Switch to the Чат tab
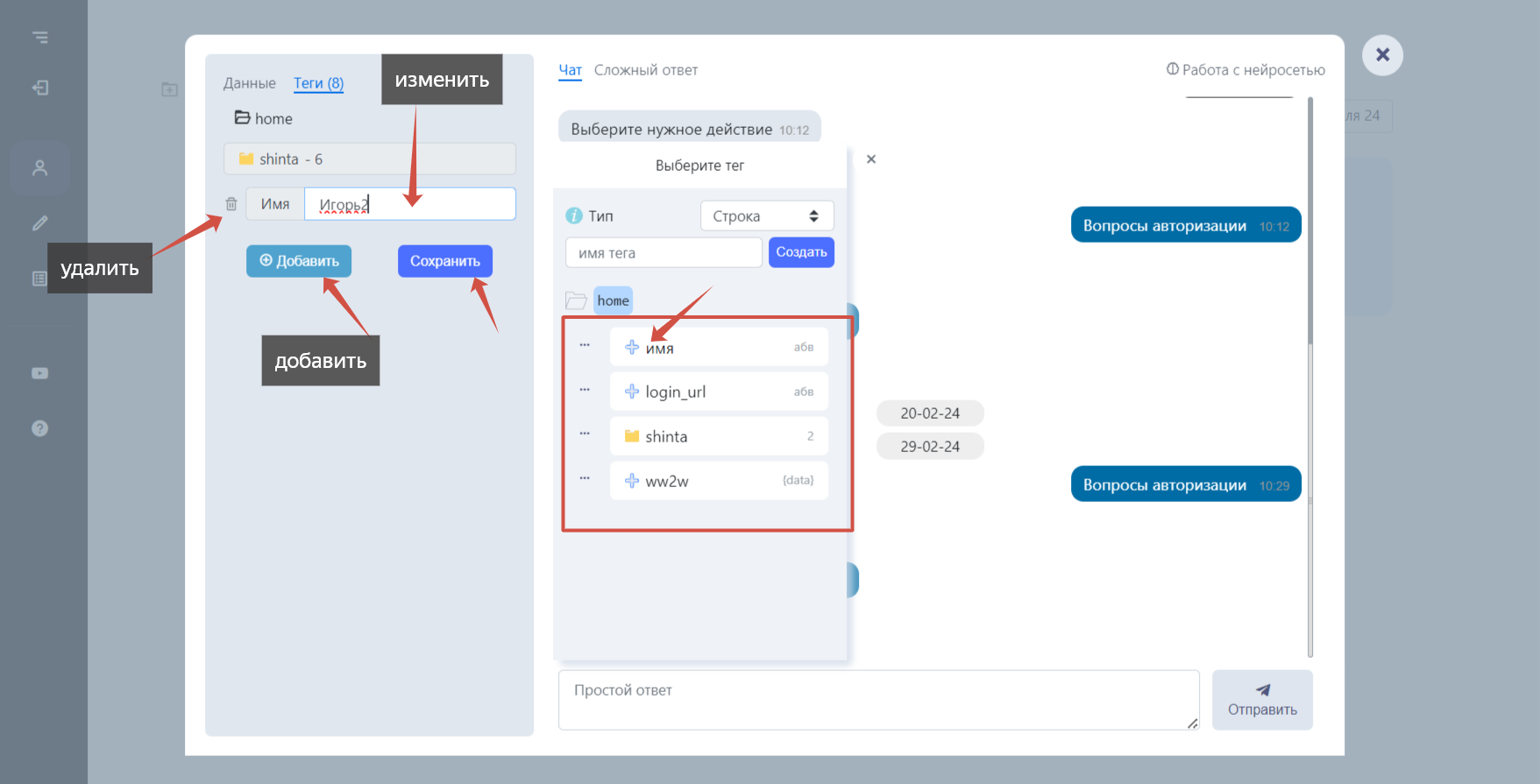The width and height of the screenshot is (1540, 784). coord(571,70)
